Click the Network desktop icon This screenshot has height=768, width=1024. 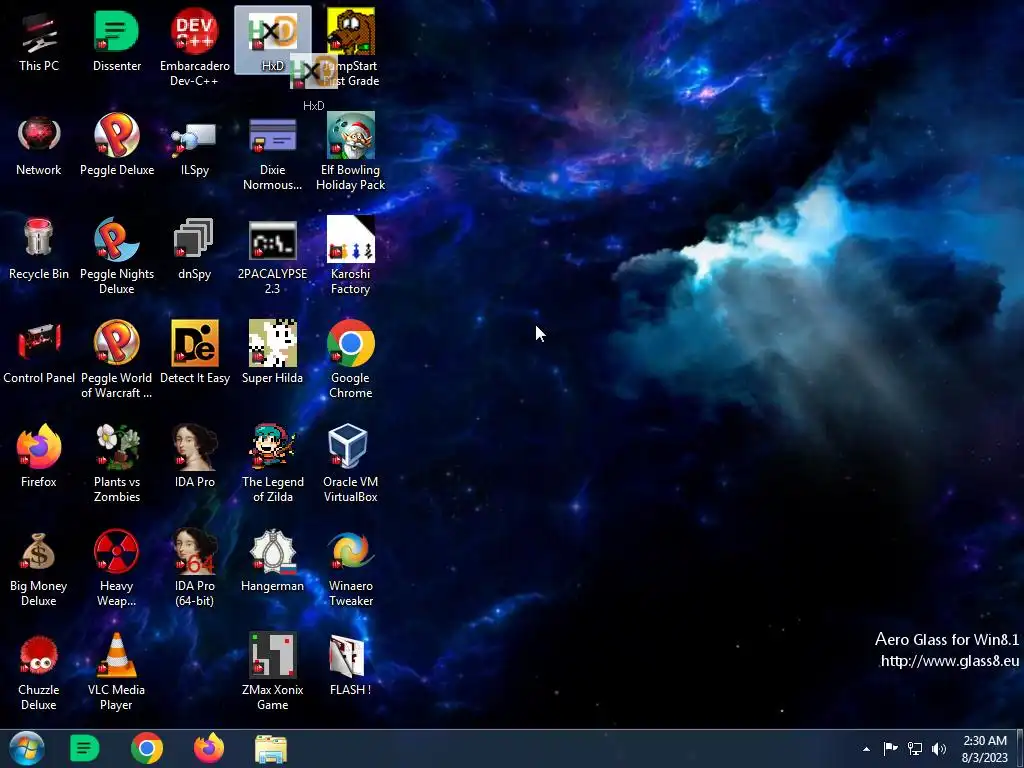click(39, 144)
